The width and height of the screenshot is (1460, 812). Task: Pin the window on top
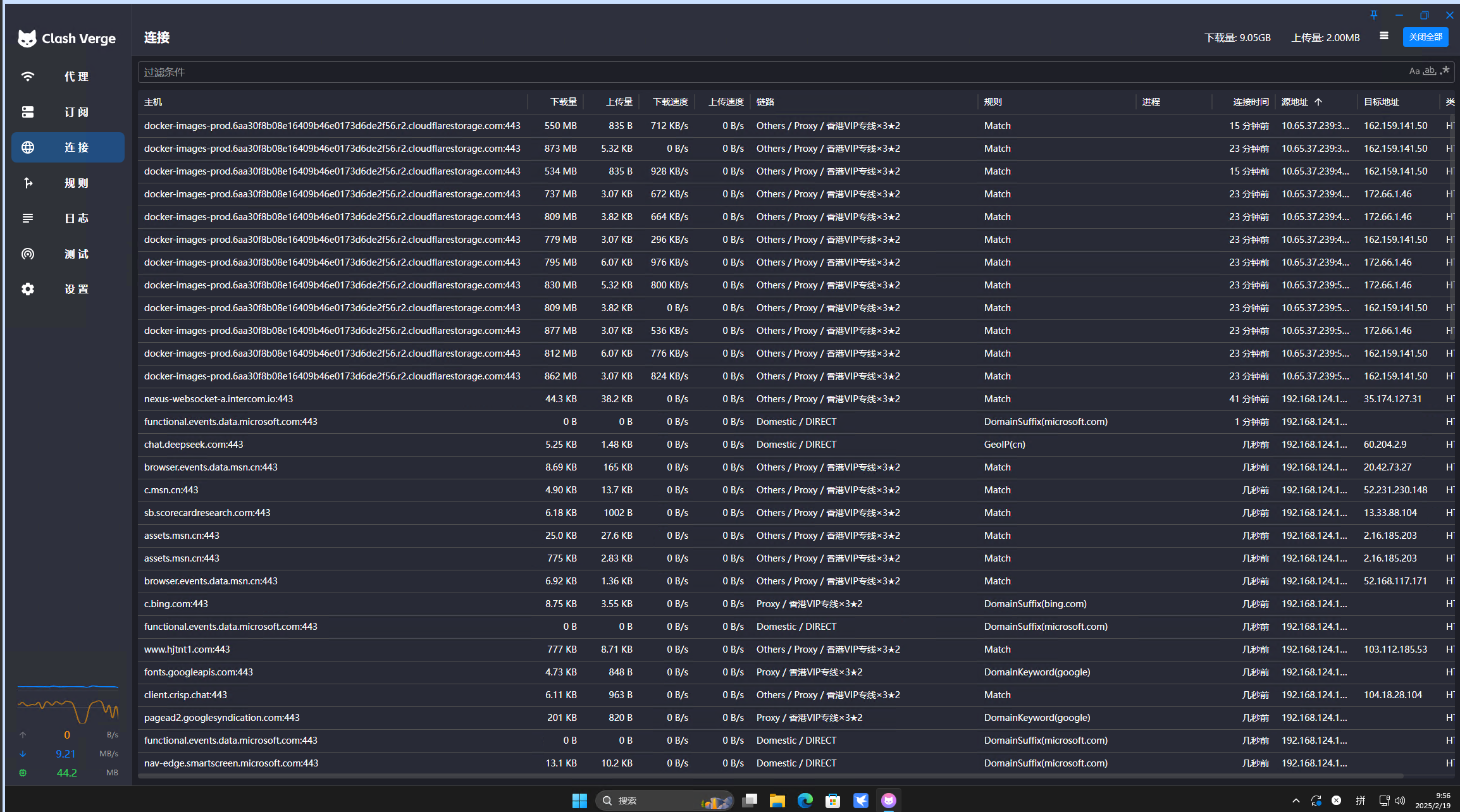click(1373, 15)
